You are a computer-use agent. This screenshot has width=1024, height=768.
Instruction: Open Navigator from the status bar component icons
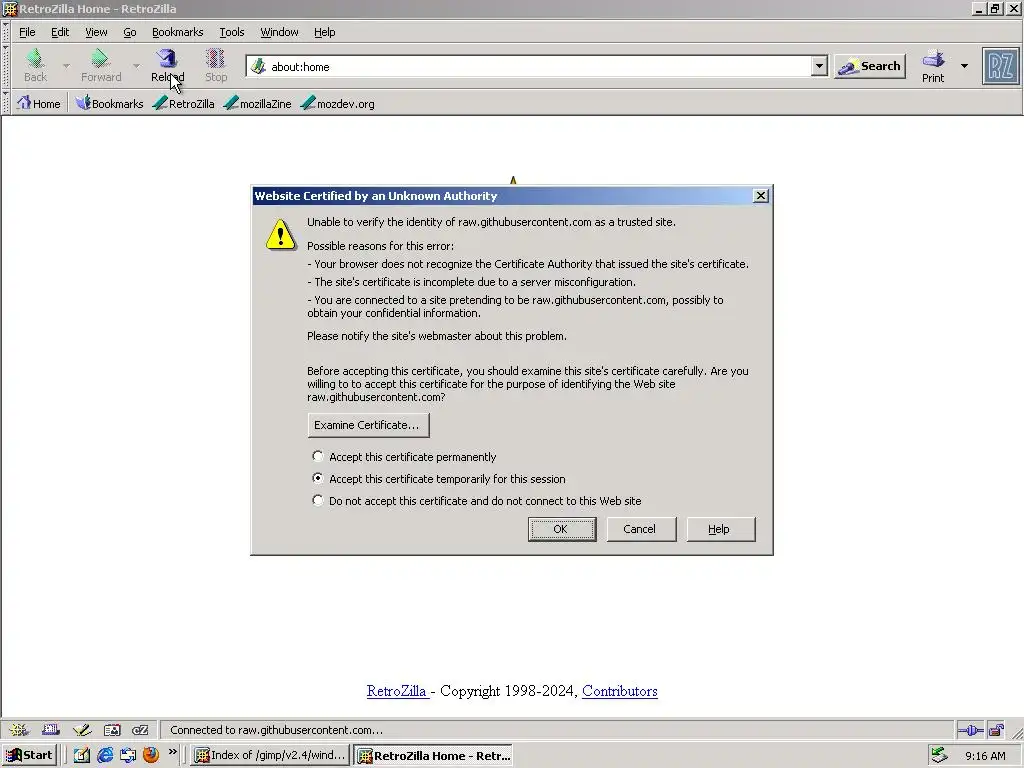tap(18, 729)
